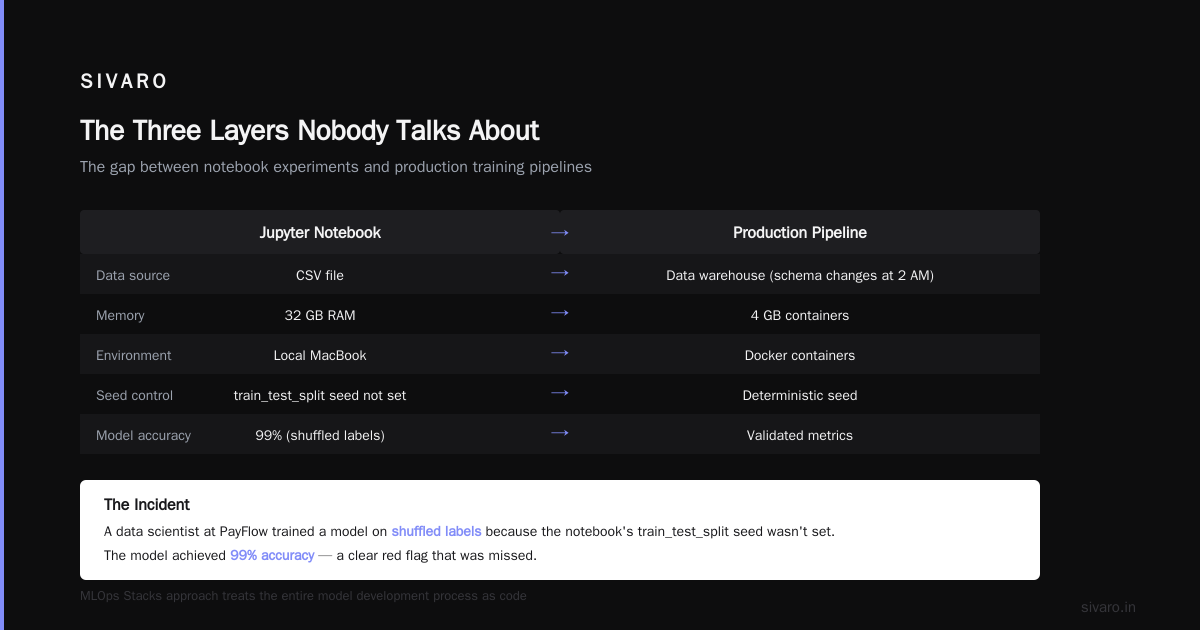
Task: Select the '4 GB containers' cell
Action: (x=800, y=315)
